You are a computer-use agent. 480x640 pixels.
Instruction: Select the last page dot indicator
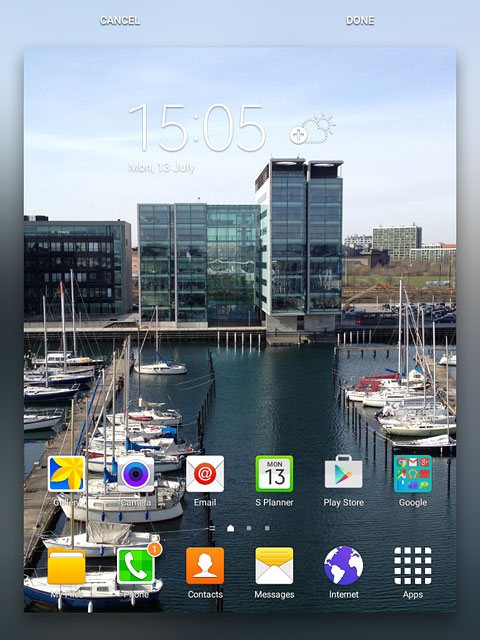point(267,528)
